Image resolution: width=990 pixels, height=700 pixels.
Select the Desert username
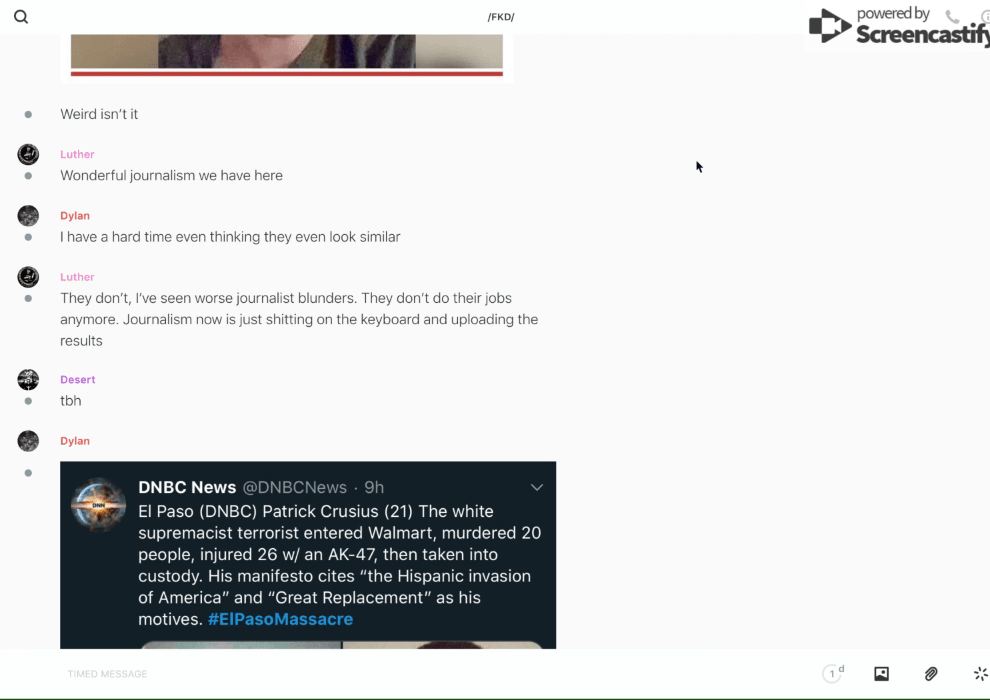(x=78, y=379)
